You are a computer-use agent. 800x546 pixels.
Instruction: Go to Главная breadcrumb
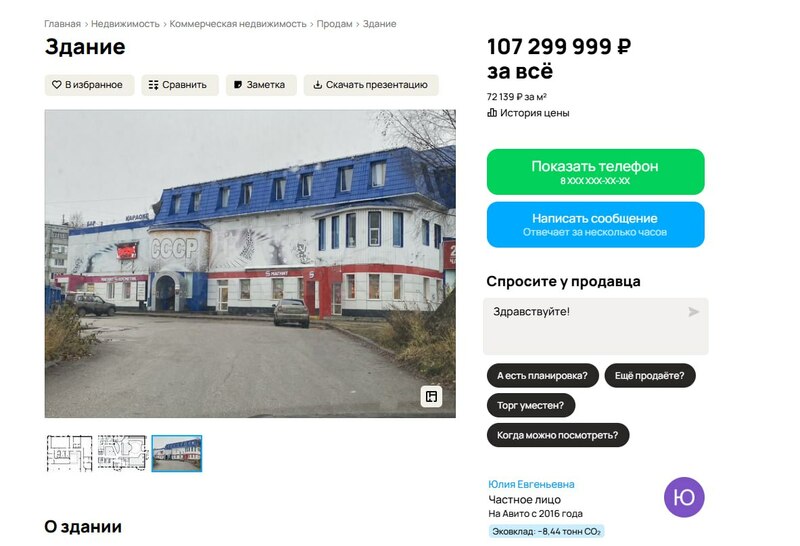click(62, 24)
